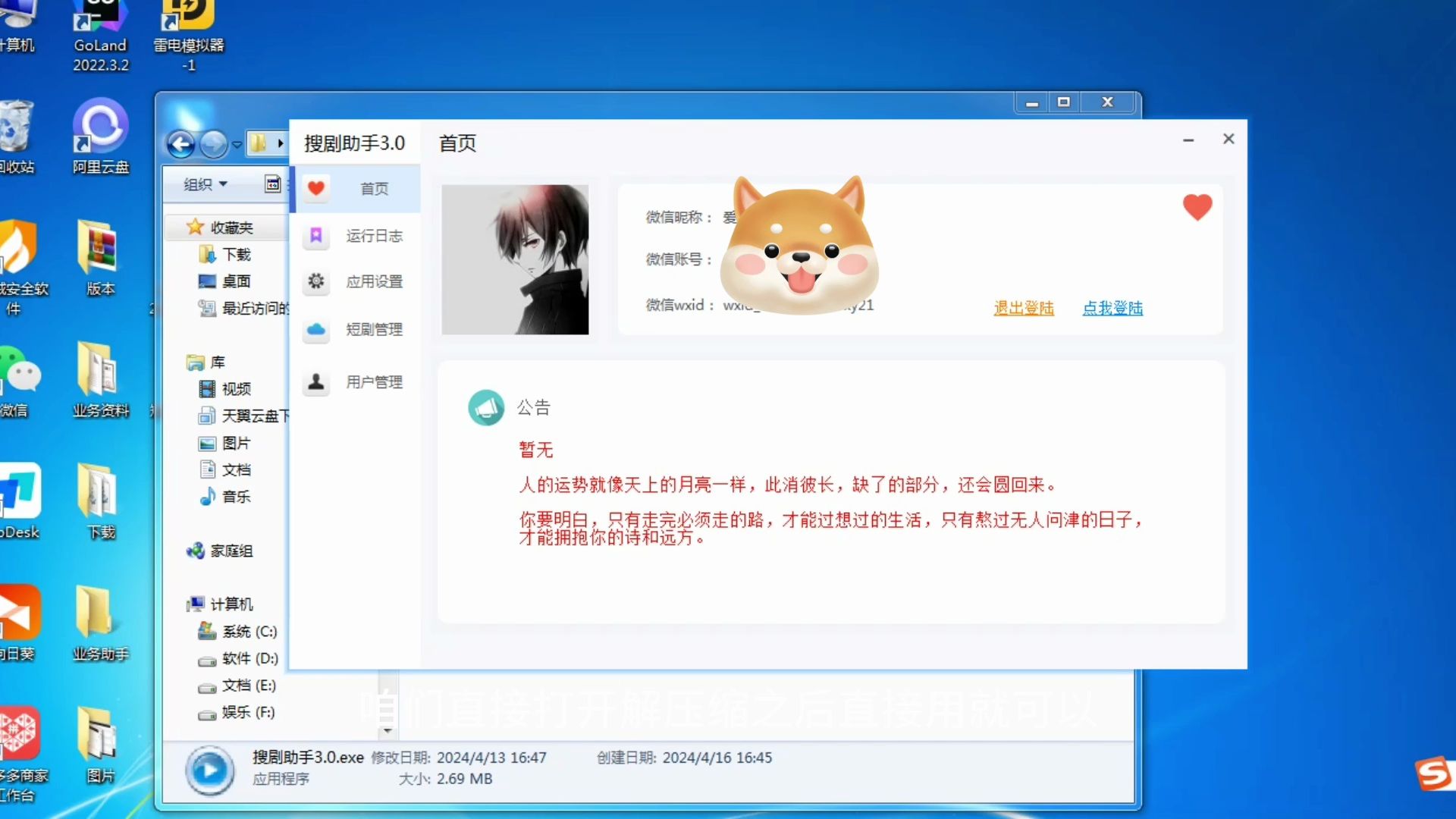Click the gear icon for 应用设置
This screenshot has height=819, width=1456.
tap(316, 281)
